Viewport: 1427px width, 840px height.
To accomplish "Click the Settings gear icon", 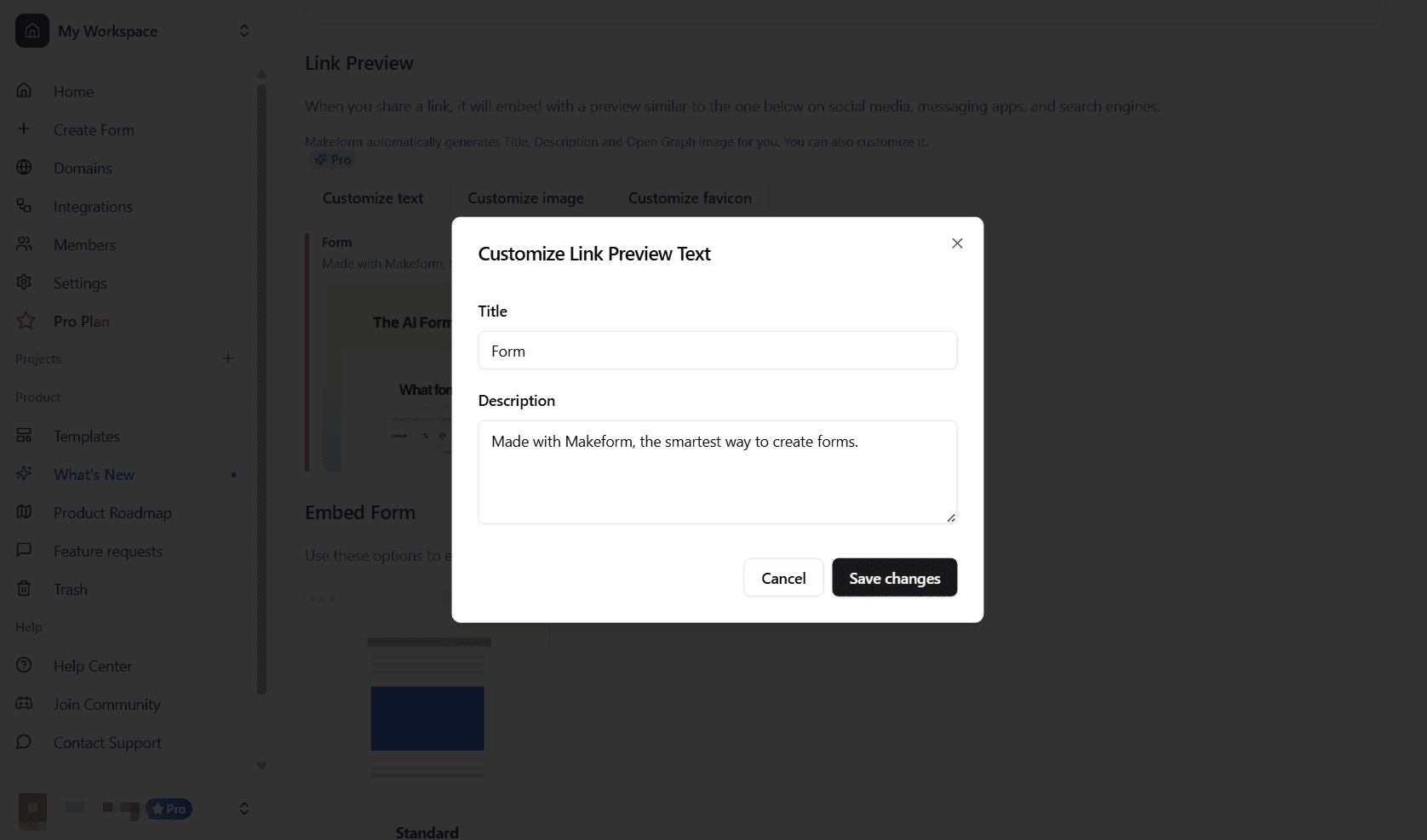I will [24, 283].
